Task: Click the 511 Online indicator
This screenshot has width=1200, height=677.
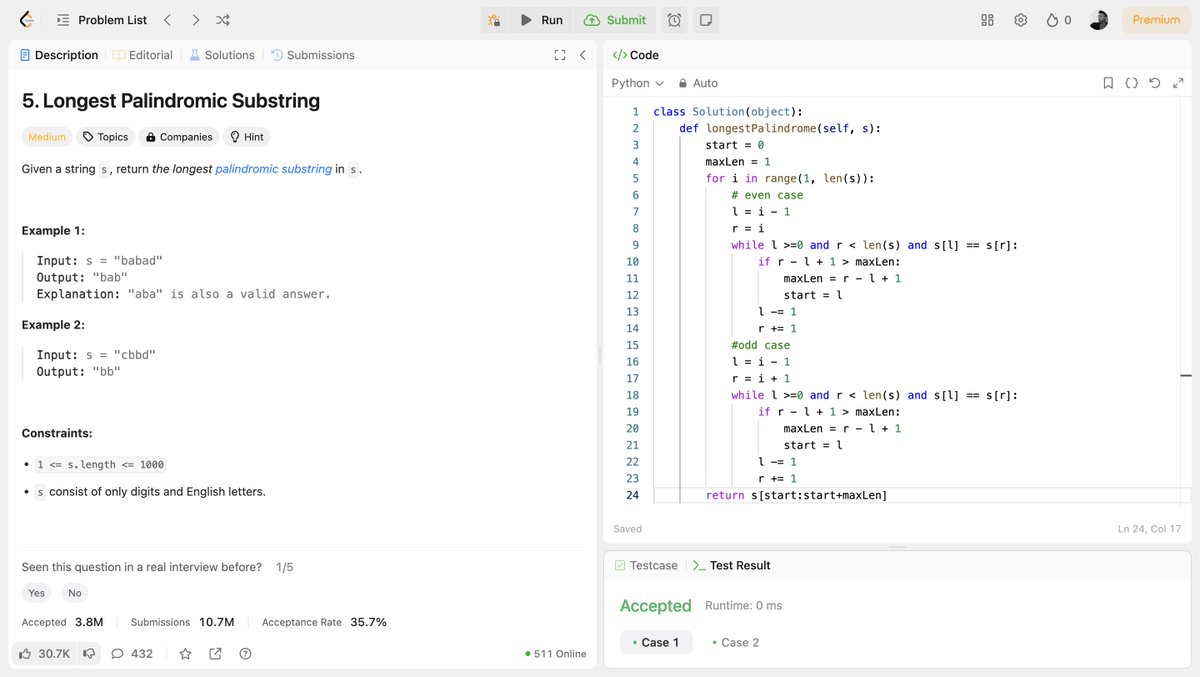Action: point(556,654)
